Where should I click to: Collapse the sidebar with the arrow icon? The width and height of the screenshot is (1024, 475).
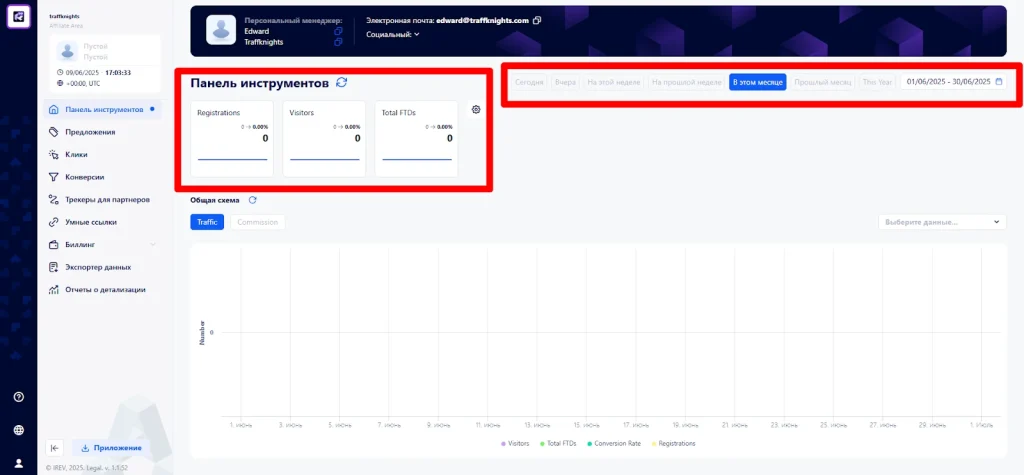[x=55, y=448]
